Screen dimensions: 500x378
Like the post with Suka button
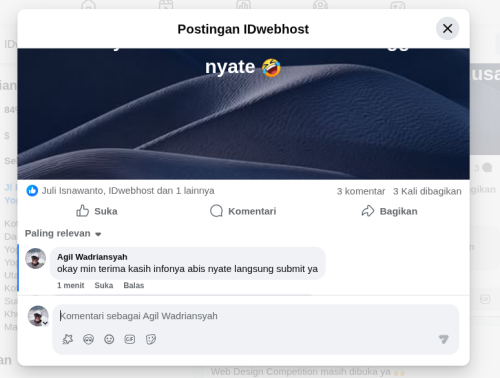97,211
